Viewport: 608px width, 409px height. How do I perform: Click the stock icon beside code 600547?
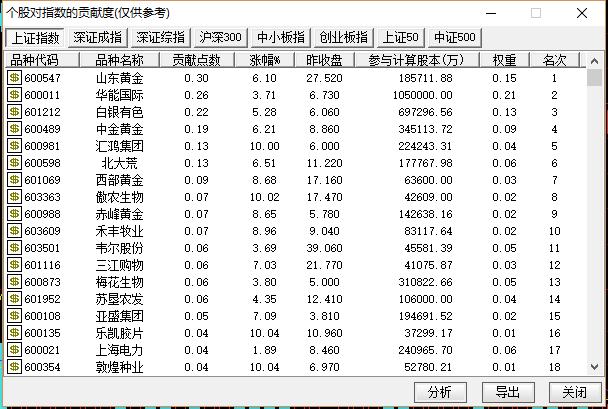(14, 78)
